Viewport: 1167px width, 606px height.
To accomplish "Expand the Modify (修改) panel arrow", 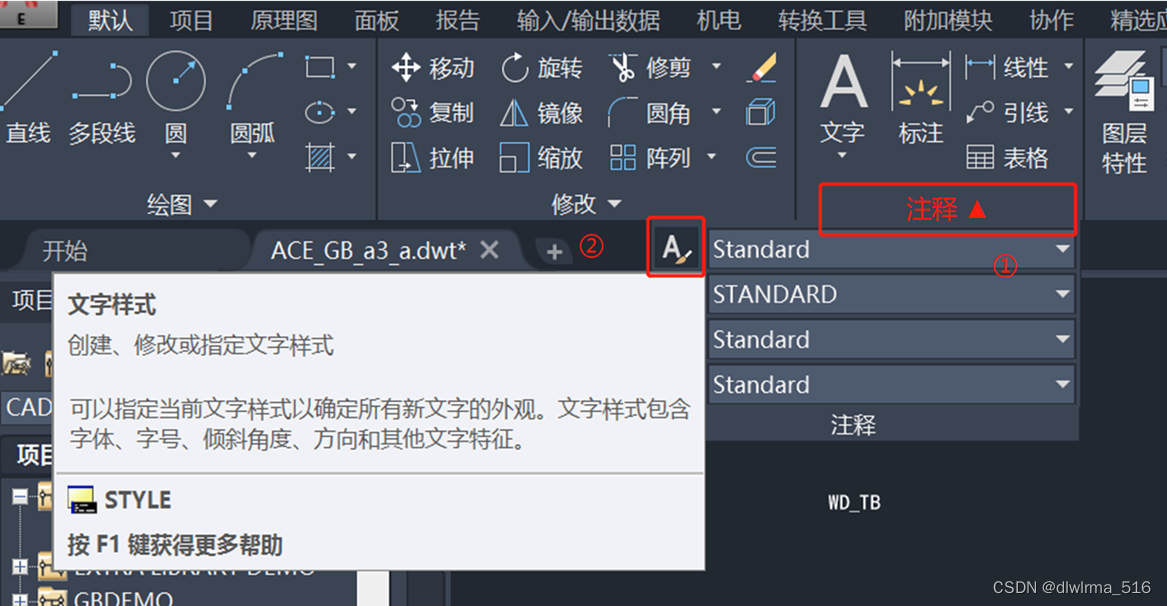I will [615, 203].
